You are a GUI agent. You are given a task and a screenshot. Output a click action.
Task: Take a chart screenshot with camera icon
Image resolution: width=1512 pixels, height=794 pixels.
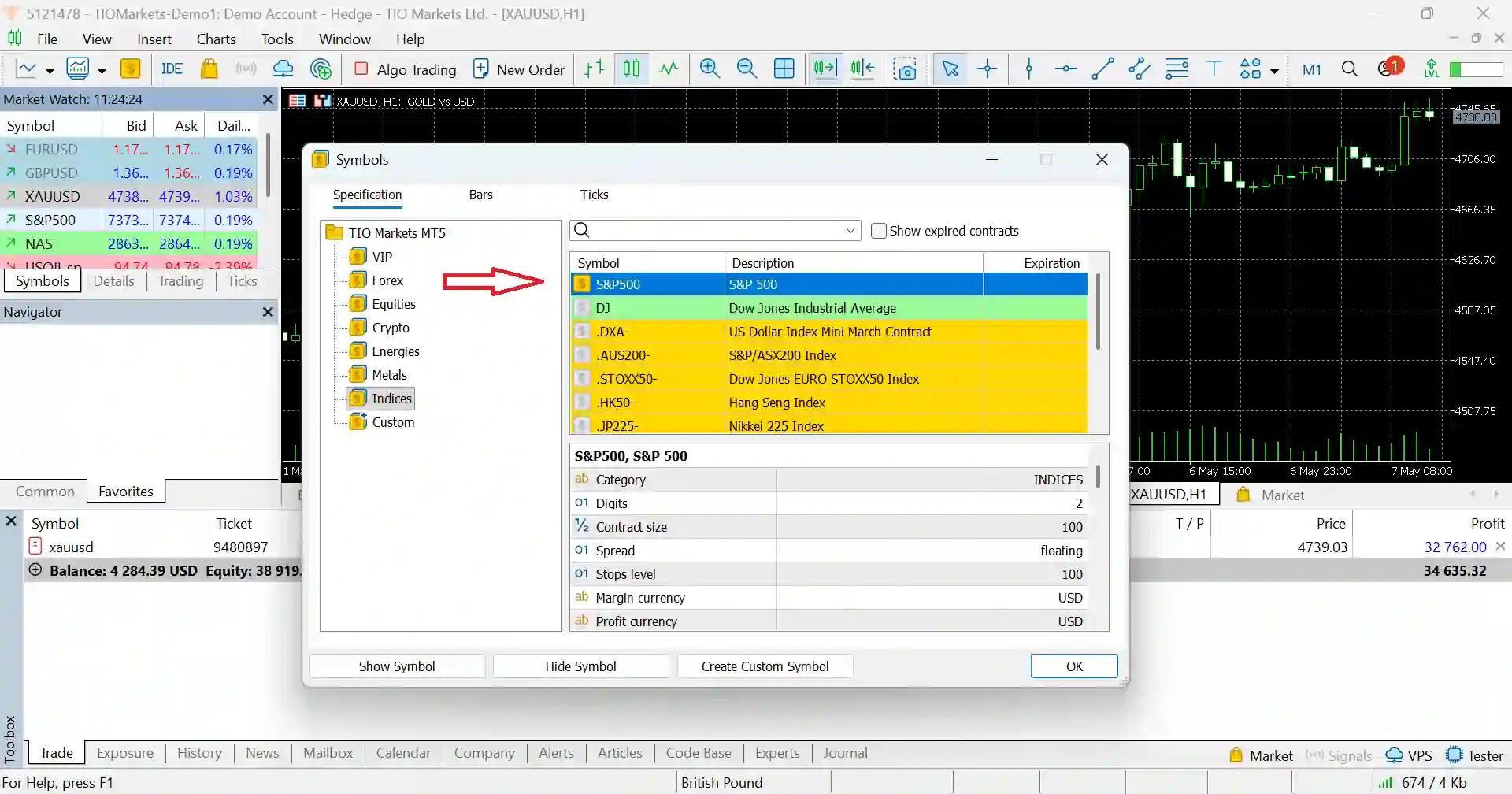[905, 69]
